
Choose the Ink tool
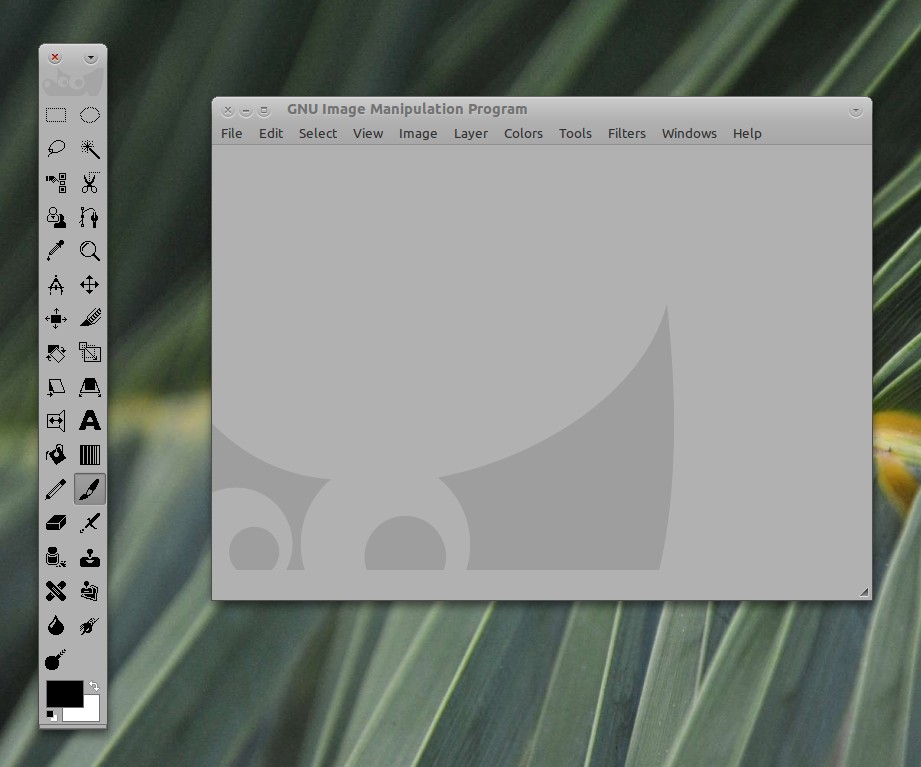tap(56, 557)
